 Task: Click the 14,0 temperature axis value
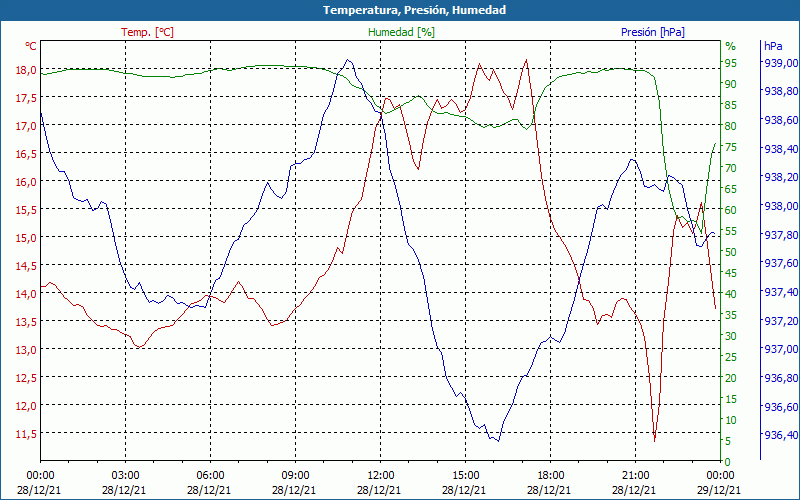click(x=25, y=294)
